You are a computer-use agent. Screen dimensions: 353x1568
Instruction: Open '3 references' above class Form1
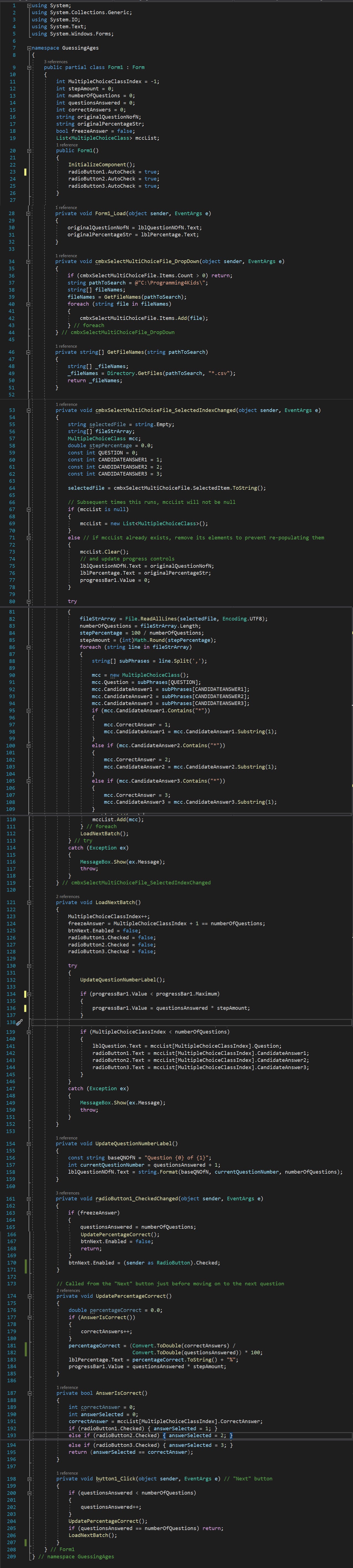pyautogui.click(x=56, y=62)
